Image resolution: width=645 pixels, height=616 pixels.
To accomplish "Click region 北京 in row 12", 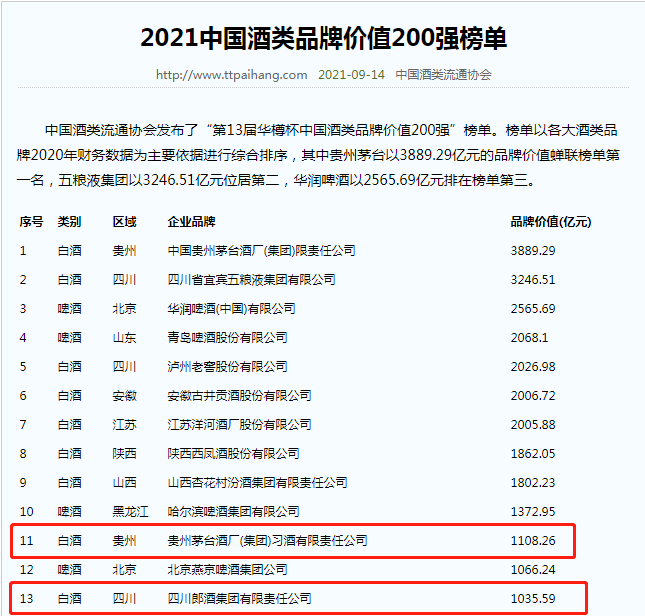I will [125, 570].
